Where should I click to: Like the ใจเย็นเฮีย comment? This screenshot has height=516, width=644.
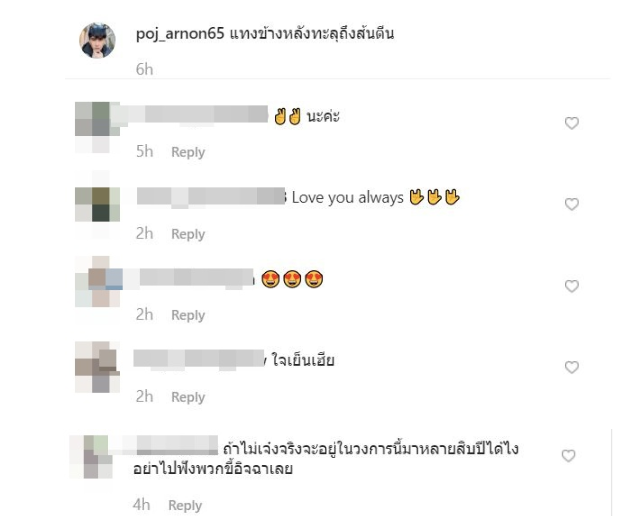pyautogui.click(x=572, y=367)
